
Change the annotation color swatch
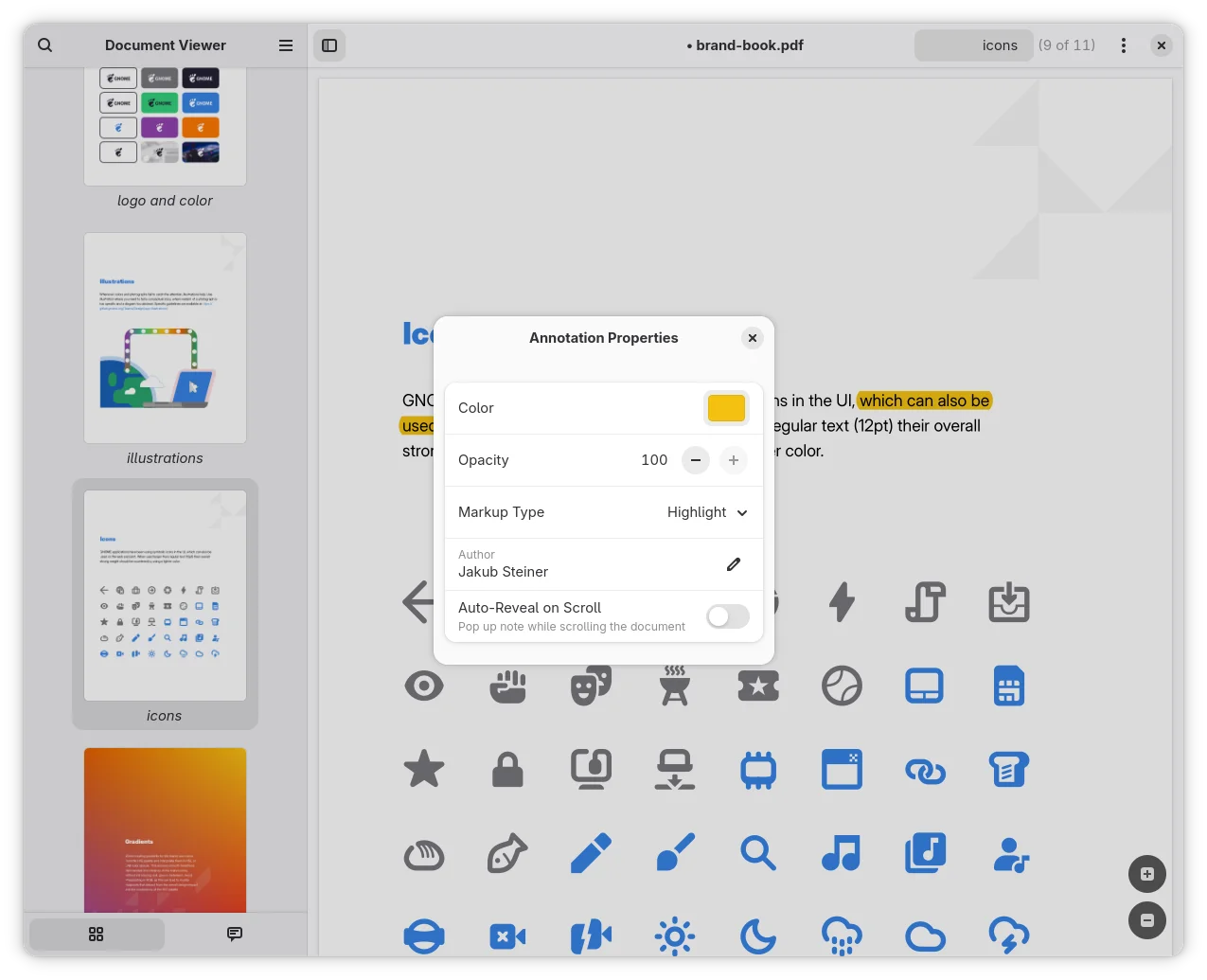(x=726, y=407)
